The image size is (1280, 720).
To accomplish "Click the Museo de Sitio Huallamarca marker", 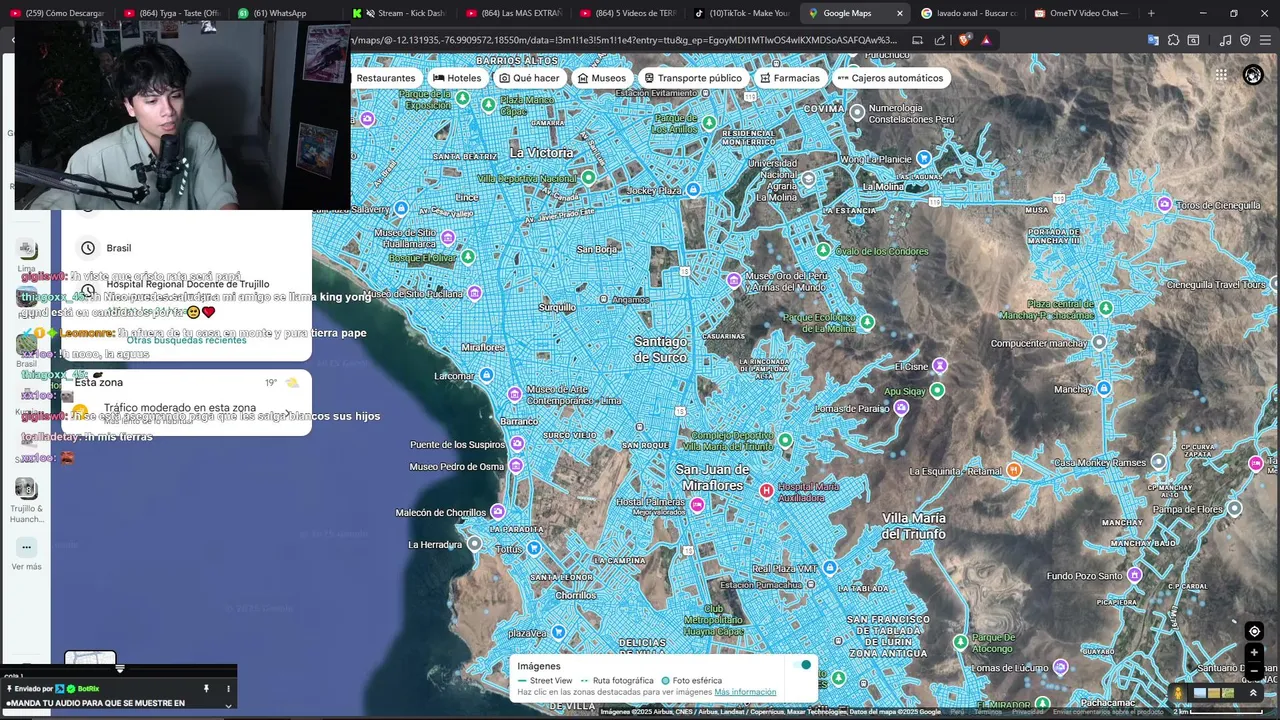I will (448, 237).
